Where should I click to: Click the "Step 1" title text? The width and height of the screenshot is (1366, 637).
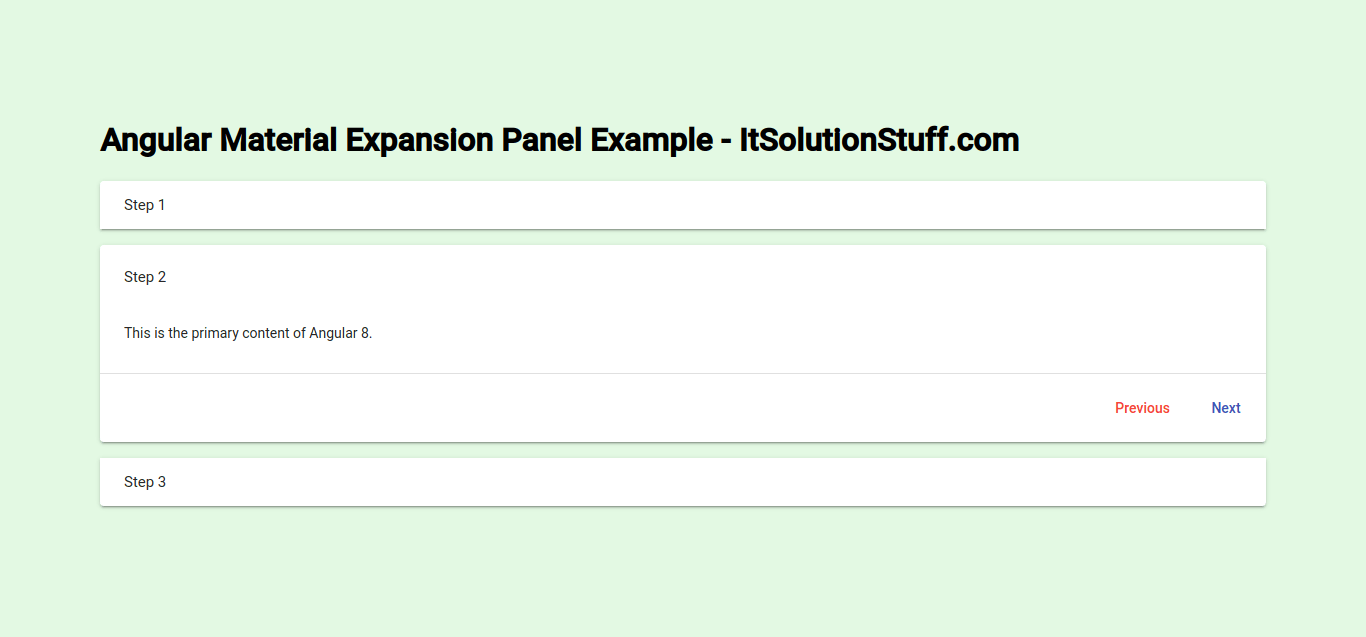pos(145,205)
